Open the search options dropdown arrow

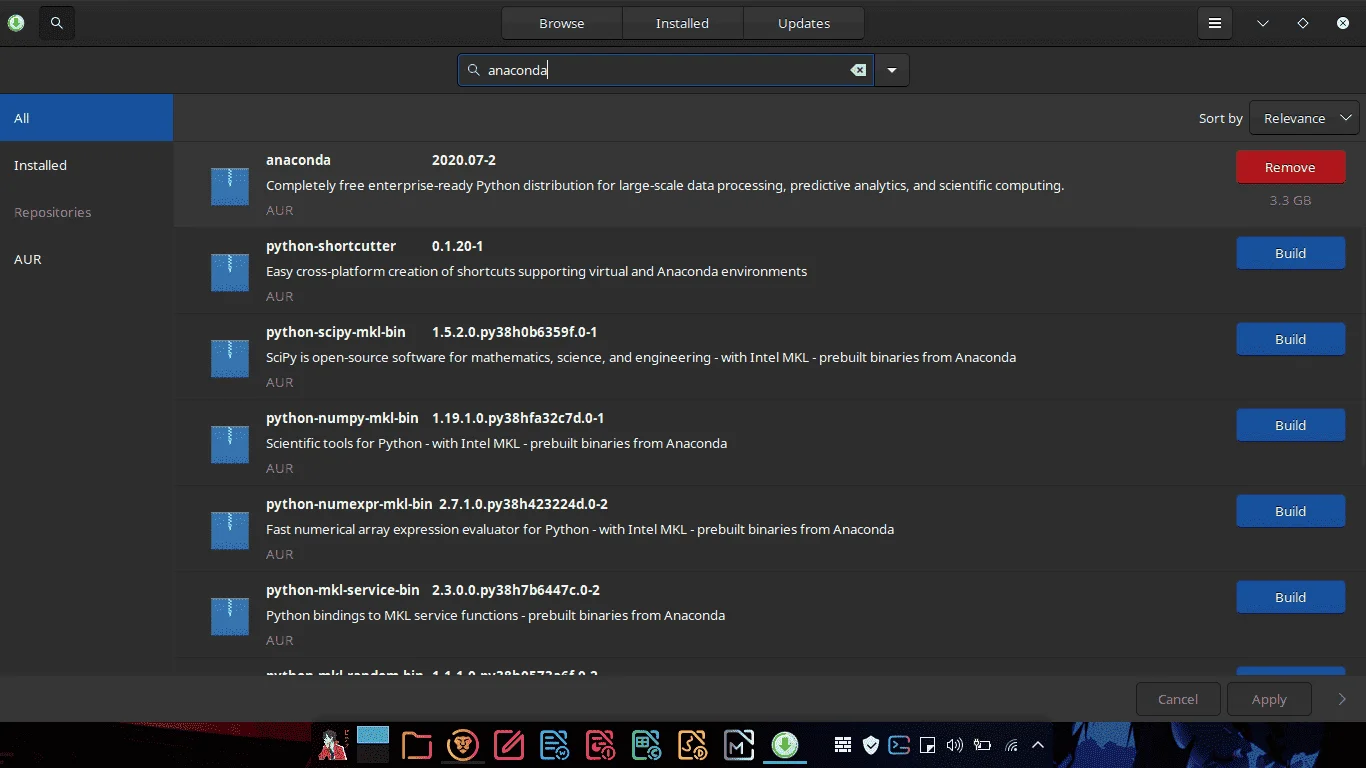[x=892, y=70]
